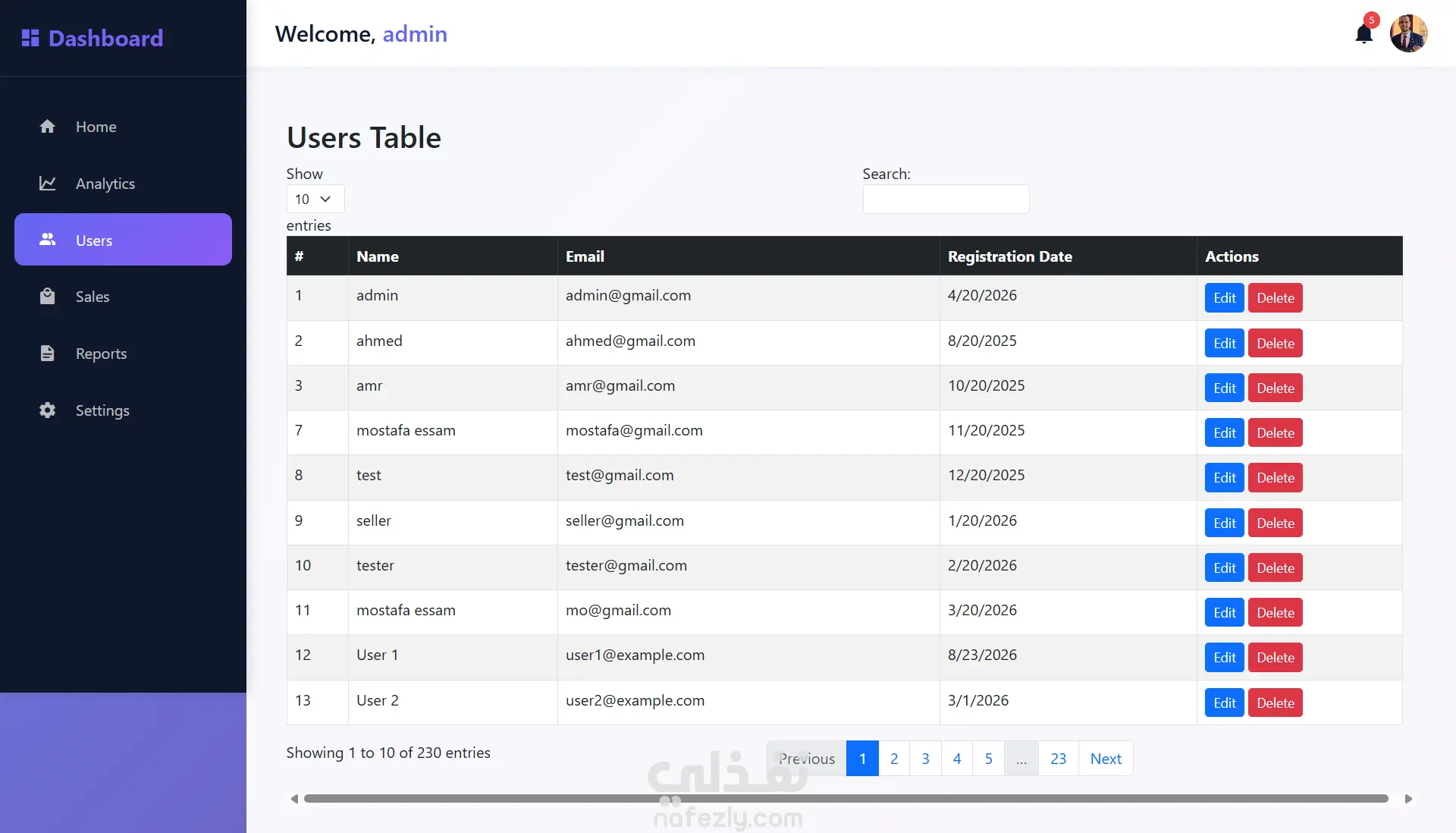This screenshot has width=1456, height=833.
Task: Delete the seller user row
Action: click(1276, 523)
